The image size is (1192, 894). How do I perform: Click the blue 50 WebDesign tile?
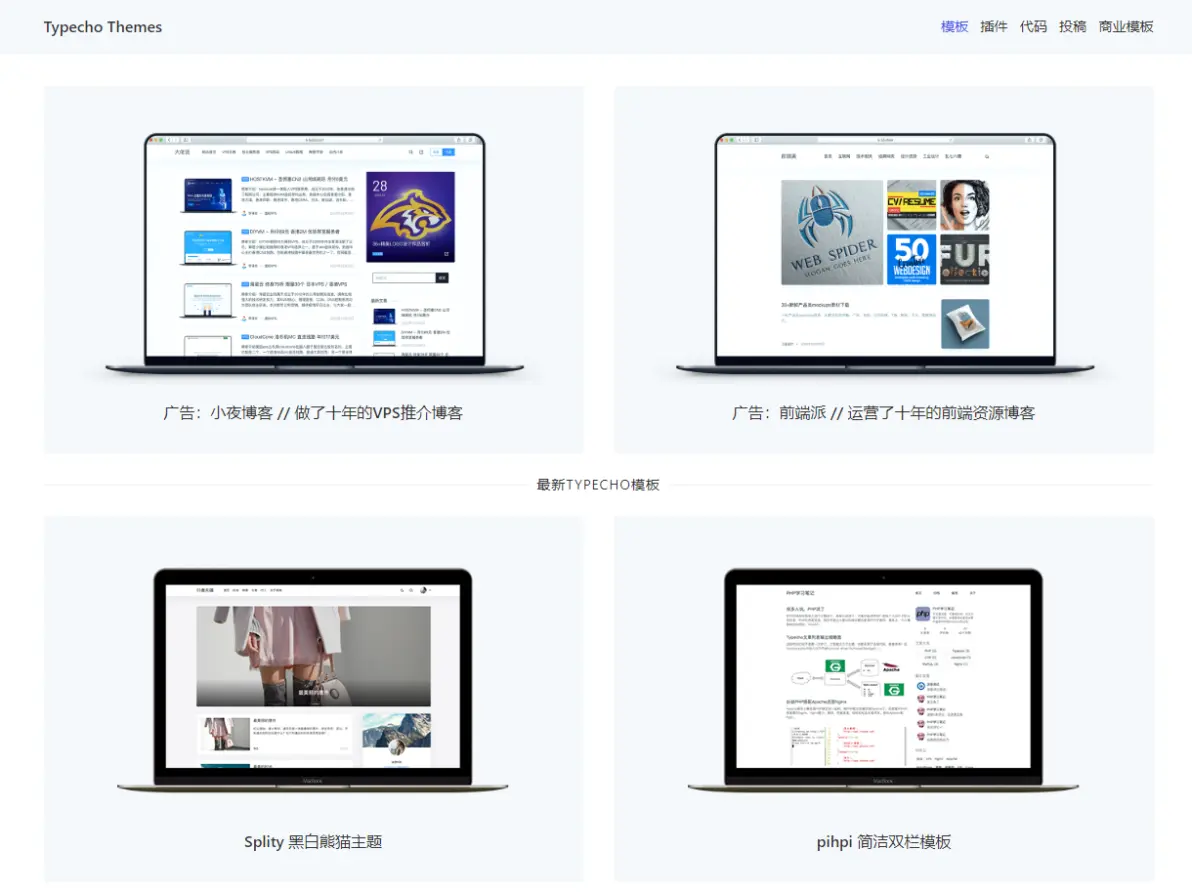tap(911, 260)
